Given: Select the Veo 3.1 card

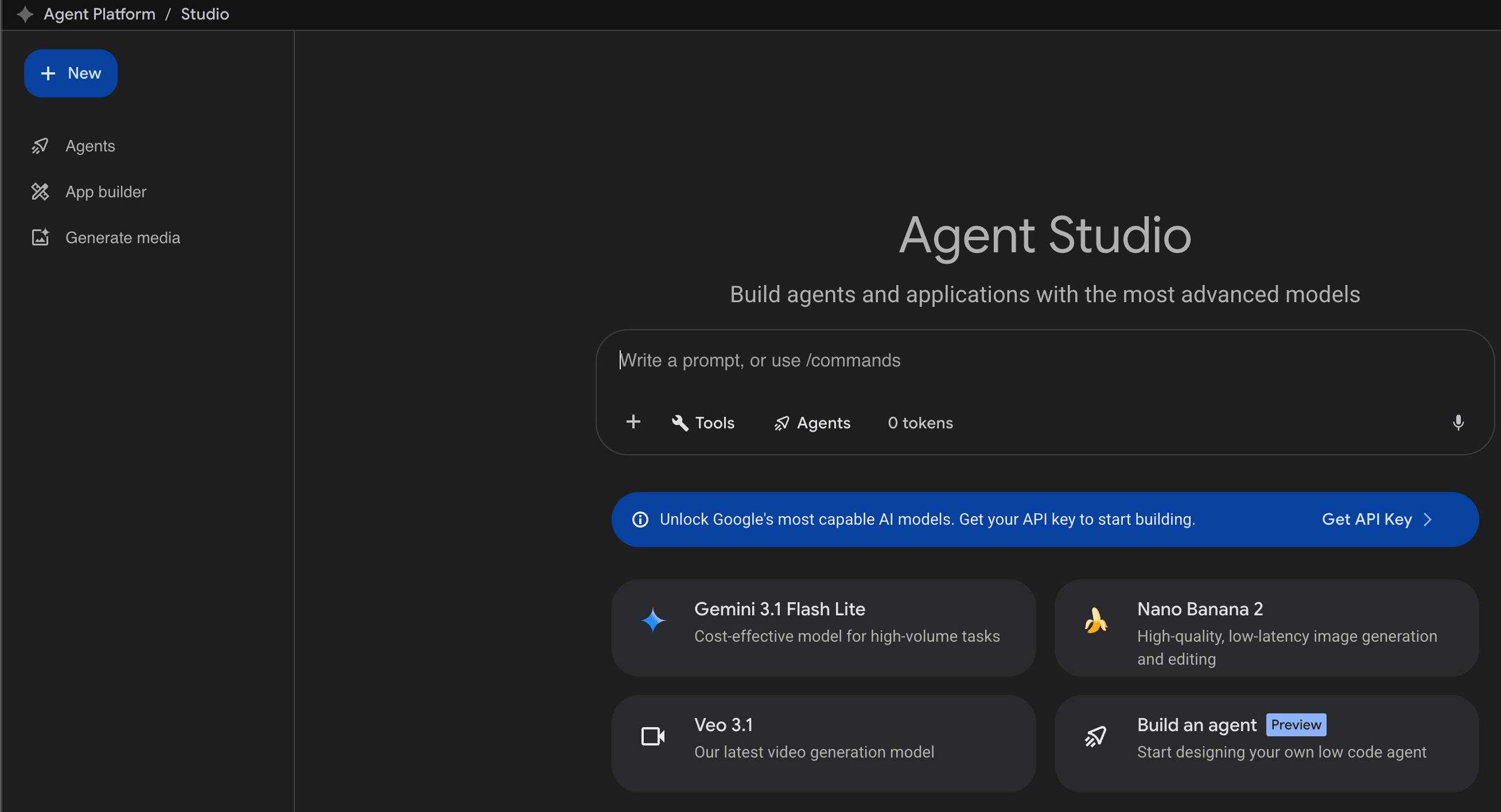Looking at the screenshot, I should tap(823, 744).
